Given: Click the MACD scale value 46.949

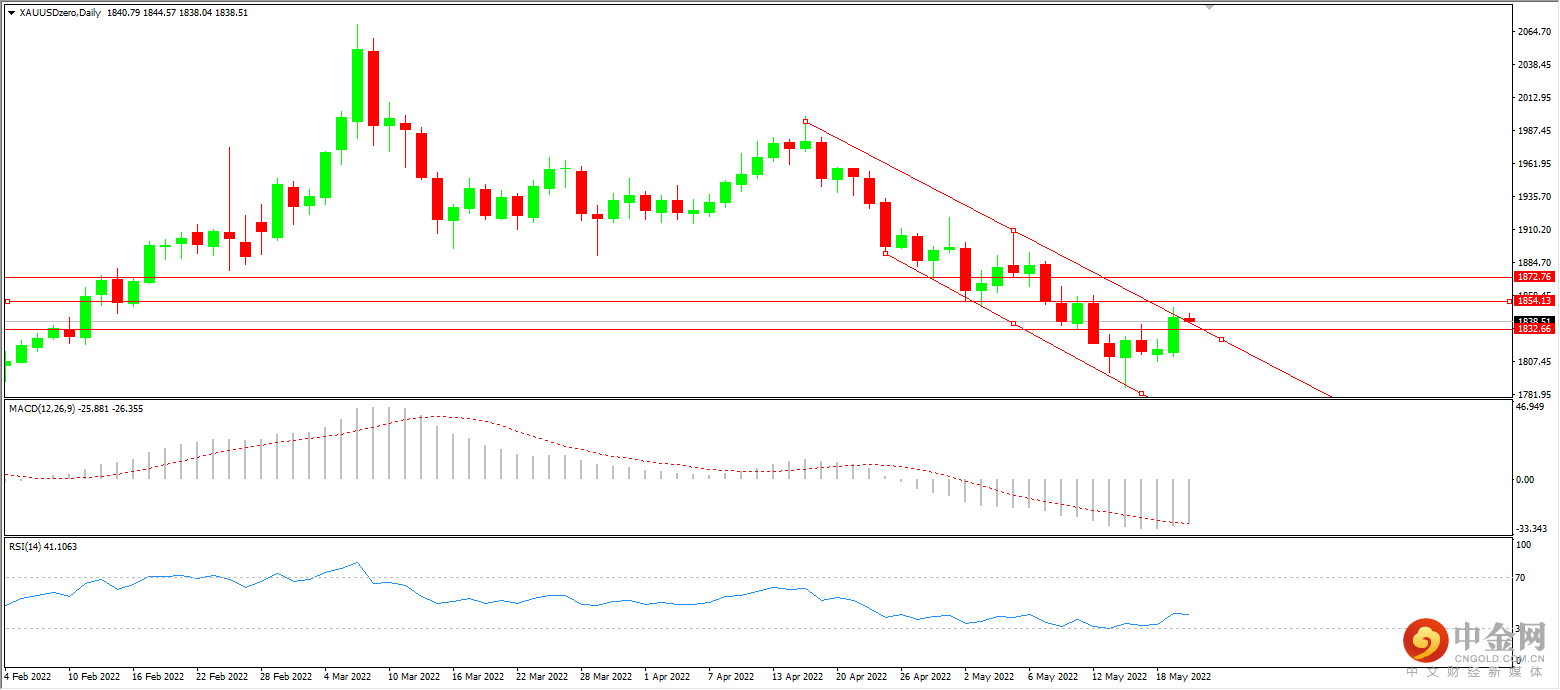Looking at the screenshot, I should tap(1531, 407).
